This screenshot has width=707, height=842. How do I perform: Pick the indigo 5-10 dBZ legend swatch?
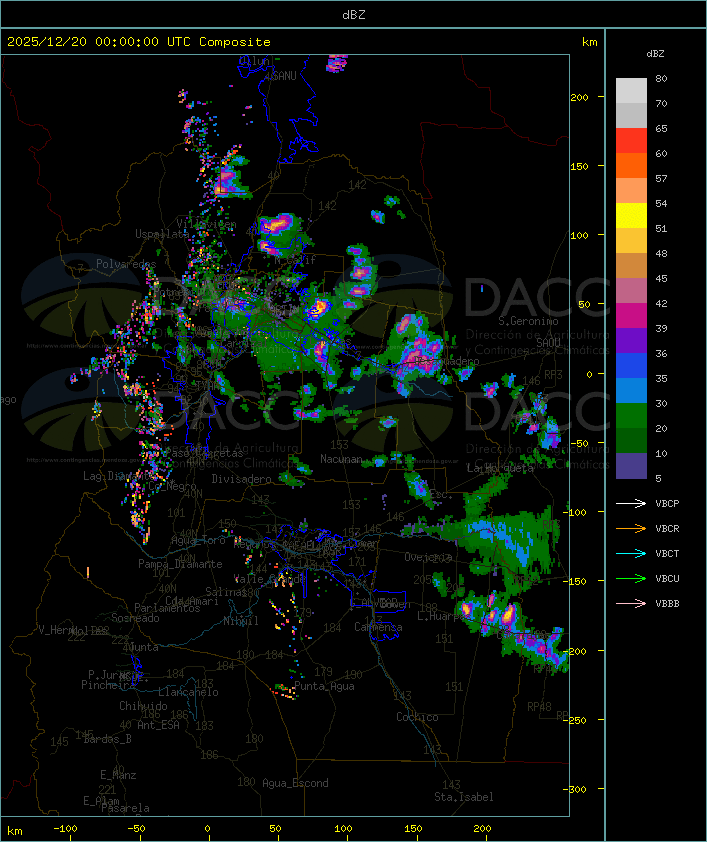[x=631, y=466]
